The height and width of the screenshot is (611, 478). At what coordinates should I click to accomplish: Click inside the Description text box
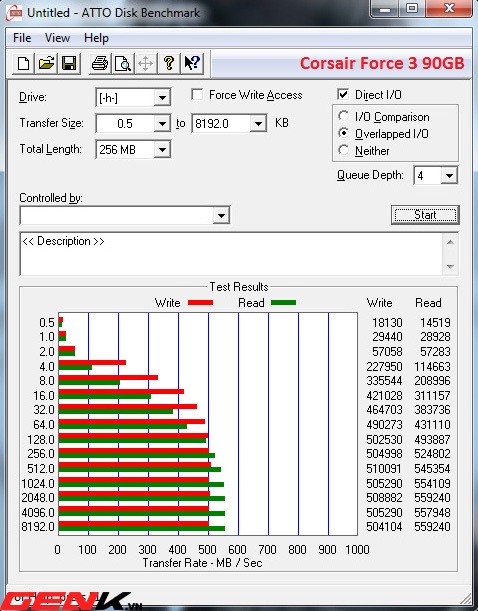(231, 254)
